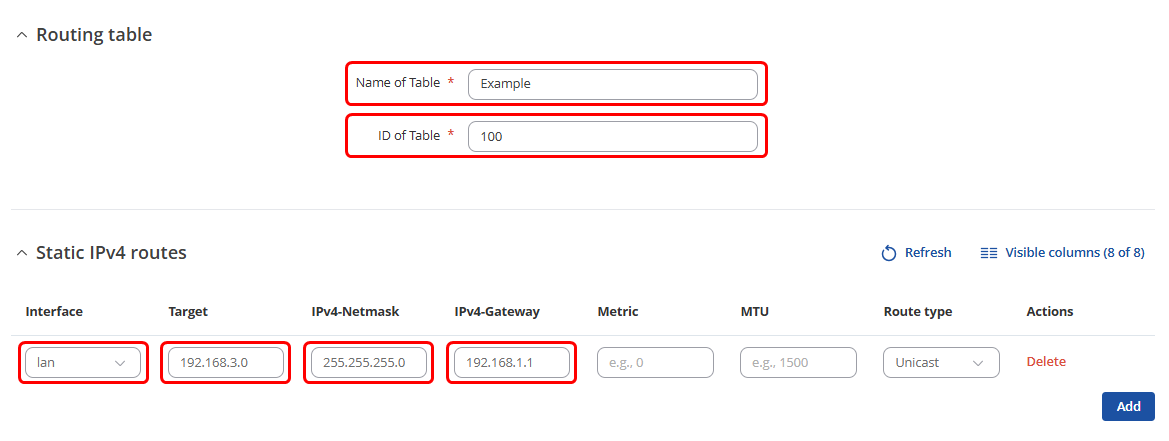Click the IPv4-Netmask input field
The width and height of the screenshot is (1169, 441).
(369, 362)
